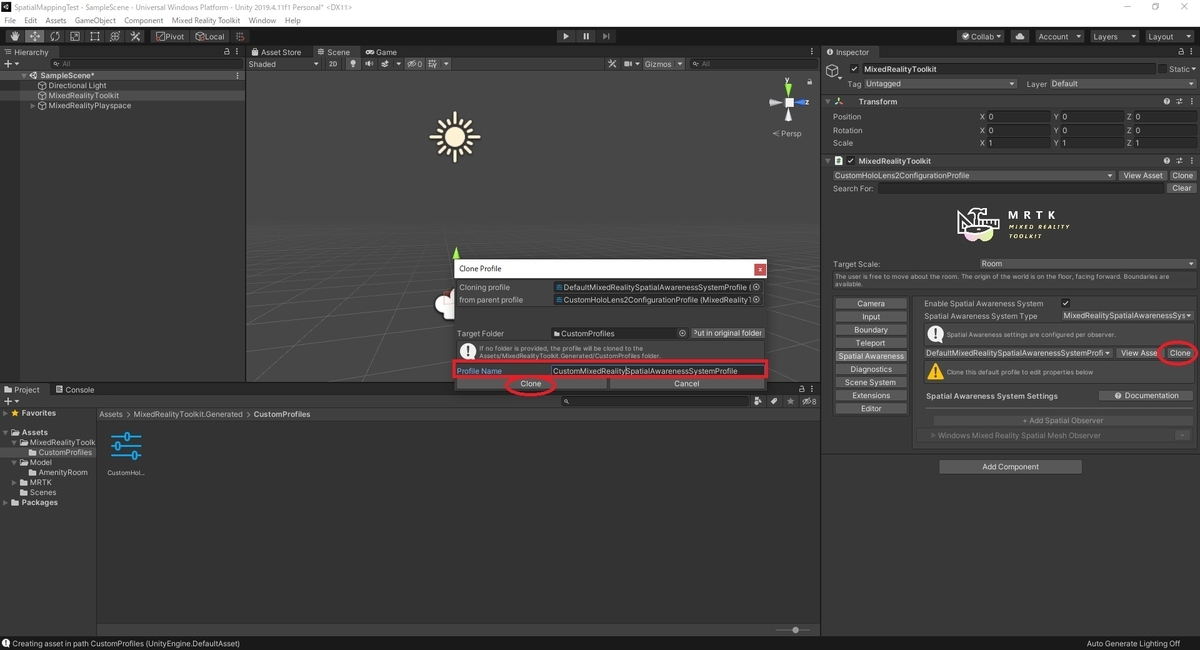Toggle 2D scene view mode
The height and width of the screenshot is (650, 1200).
[333, 64]
